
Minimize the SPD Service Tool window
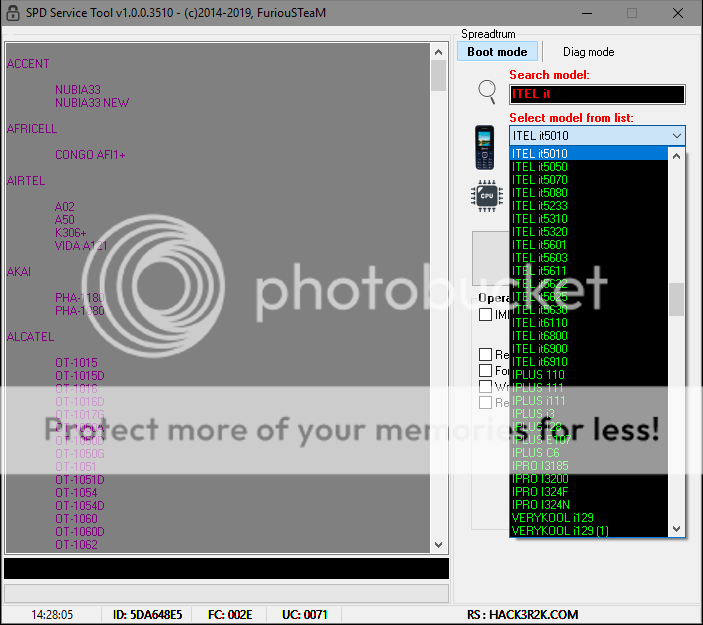tap(587, 13)
